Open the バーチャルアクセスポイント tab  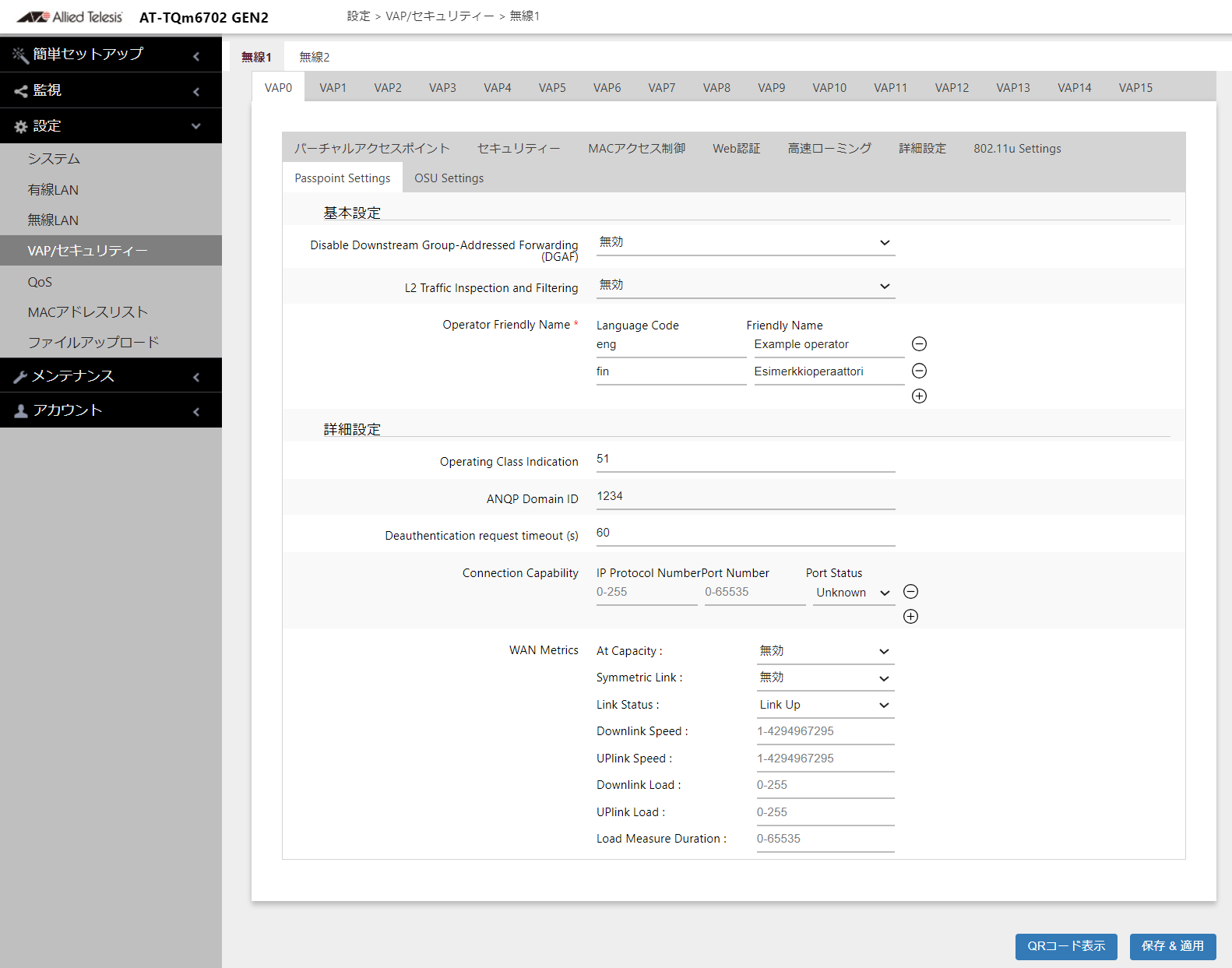pos(372,148)
